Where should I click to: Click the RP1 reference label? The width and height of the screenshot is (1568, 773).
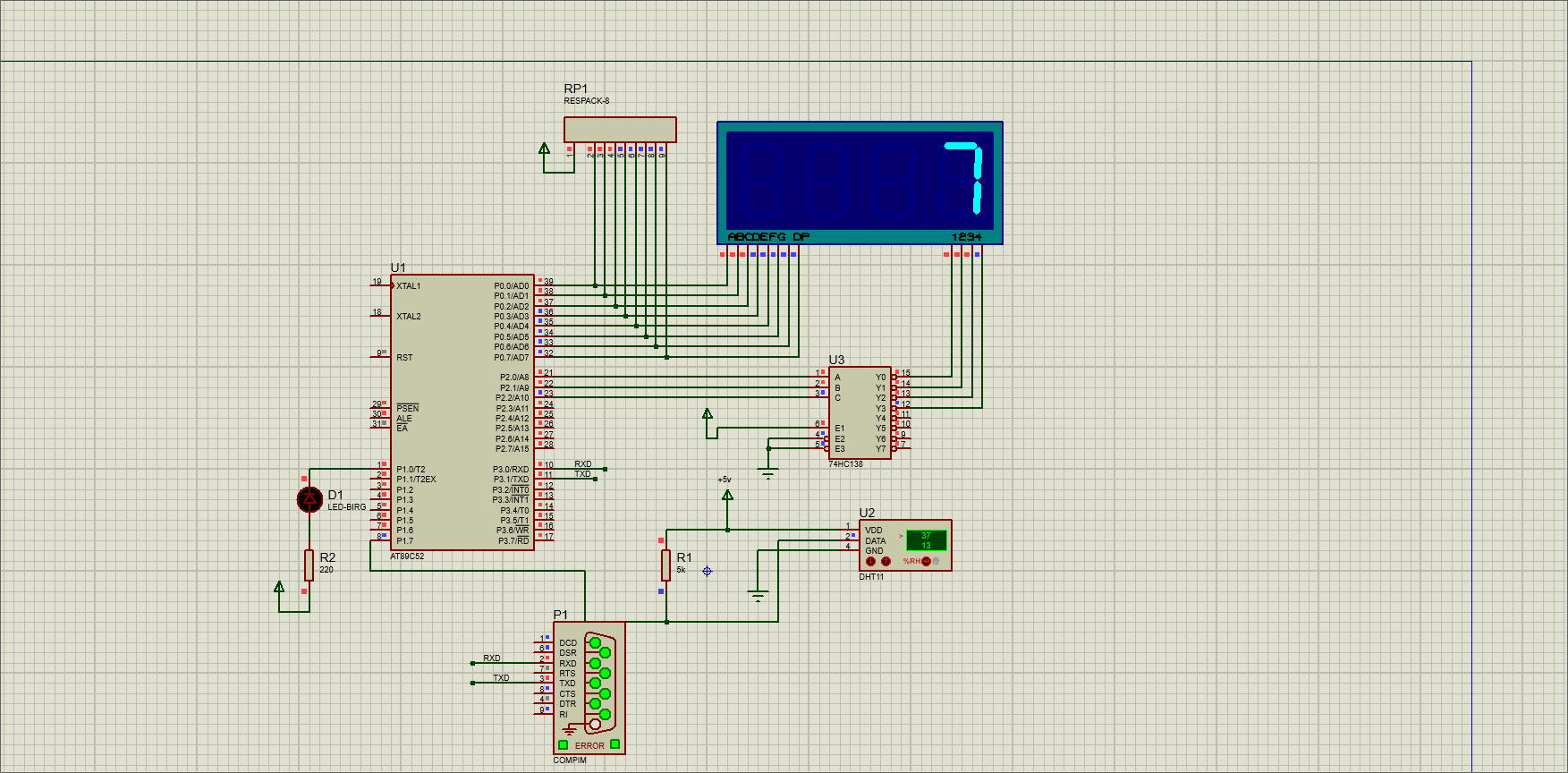tap(576, 89)
